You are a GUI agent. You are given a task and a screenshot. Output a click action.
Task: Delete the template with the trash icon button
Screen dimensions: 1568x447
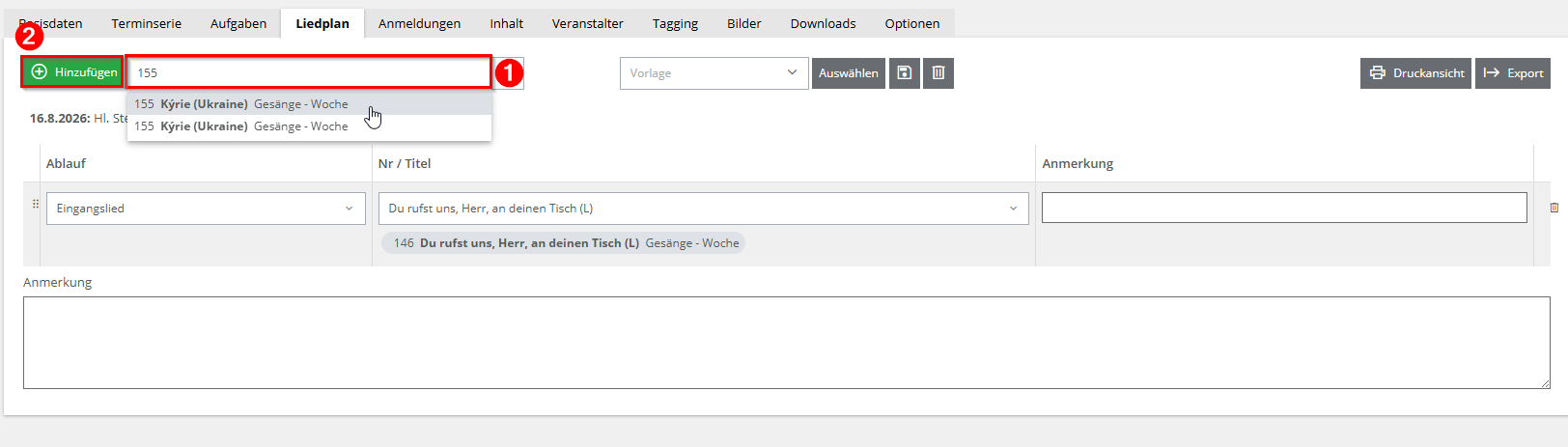pyautogui.click(x=938, y=73)
